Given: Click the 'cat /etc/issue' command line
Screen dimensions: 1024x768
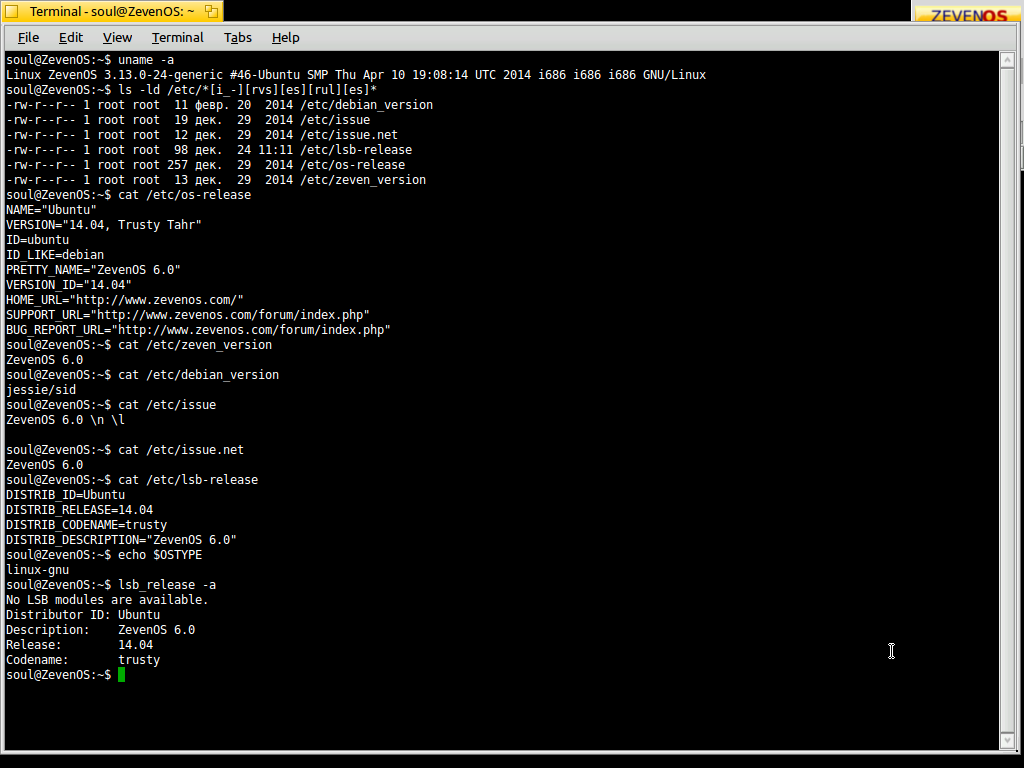Looking at the screenshot, I should coord(111,406).
